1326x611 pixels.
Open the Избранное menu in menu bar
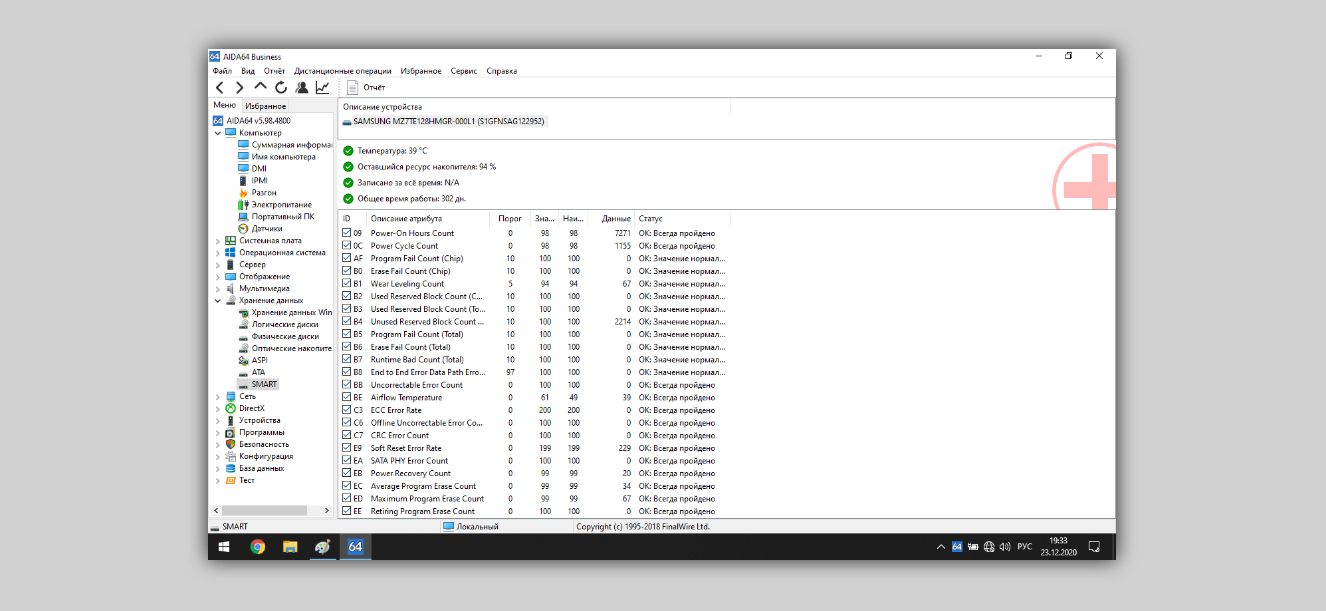pos(421,71)
